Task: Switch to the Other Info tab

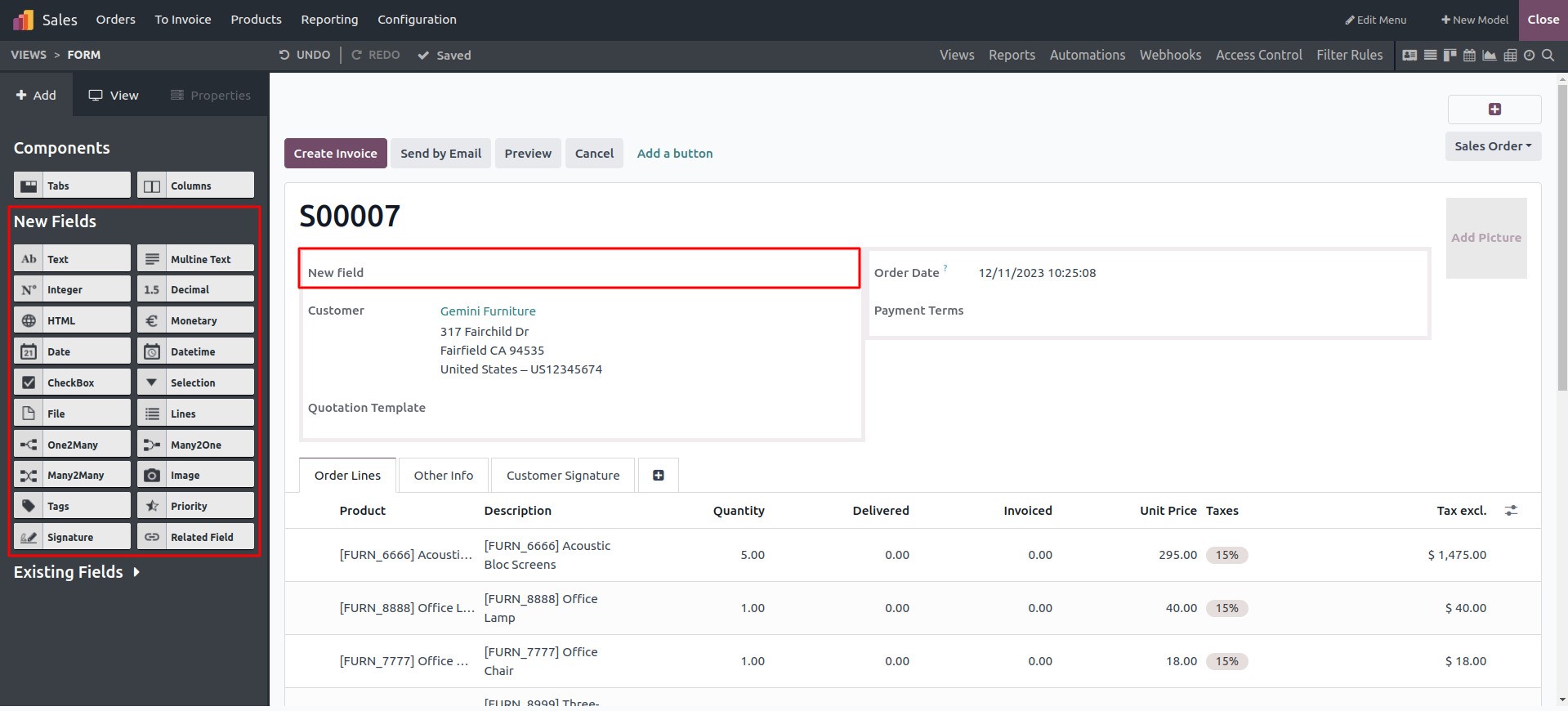Action: [444, 475]
